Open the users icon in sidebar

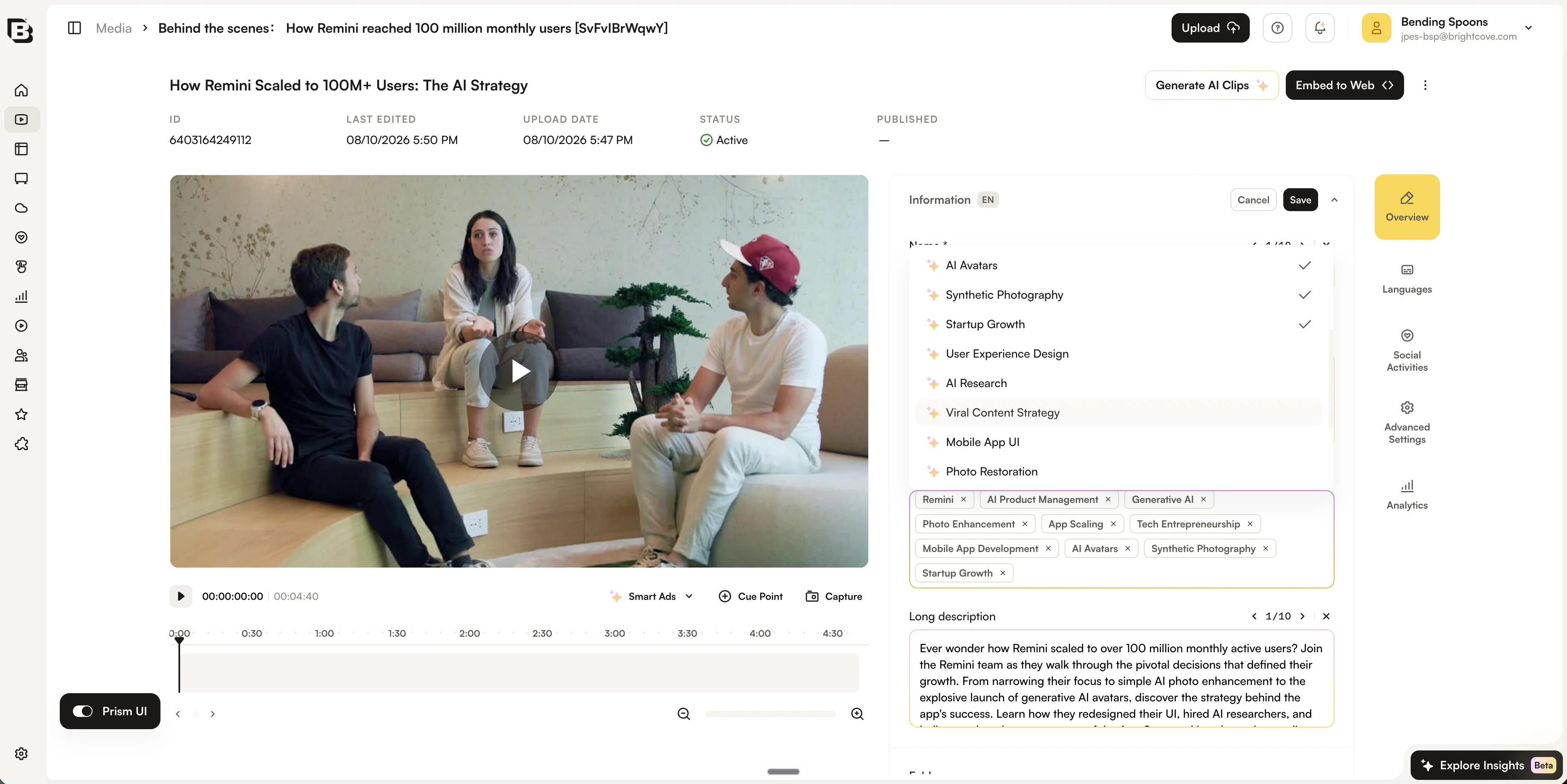point(21,355)
